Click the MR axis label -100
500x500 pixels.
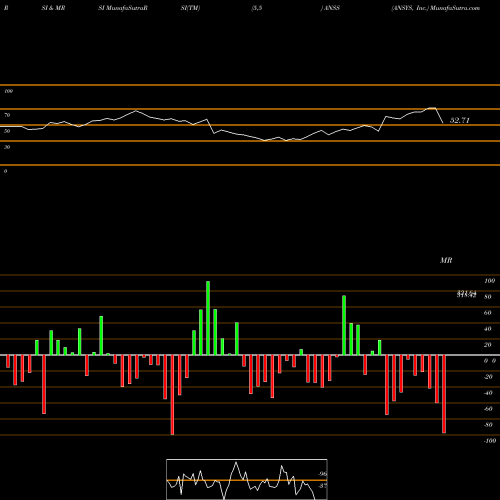(490, 441)
